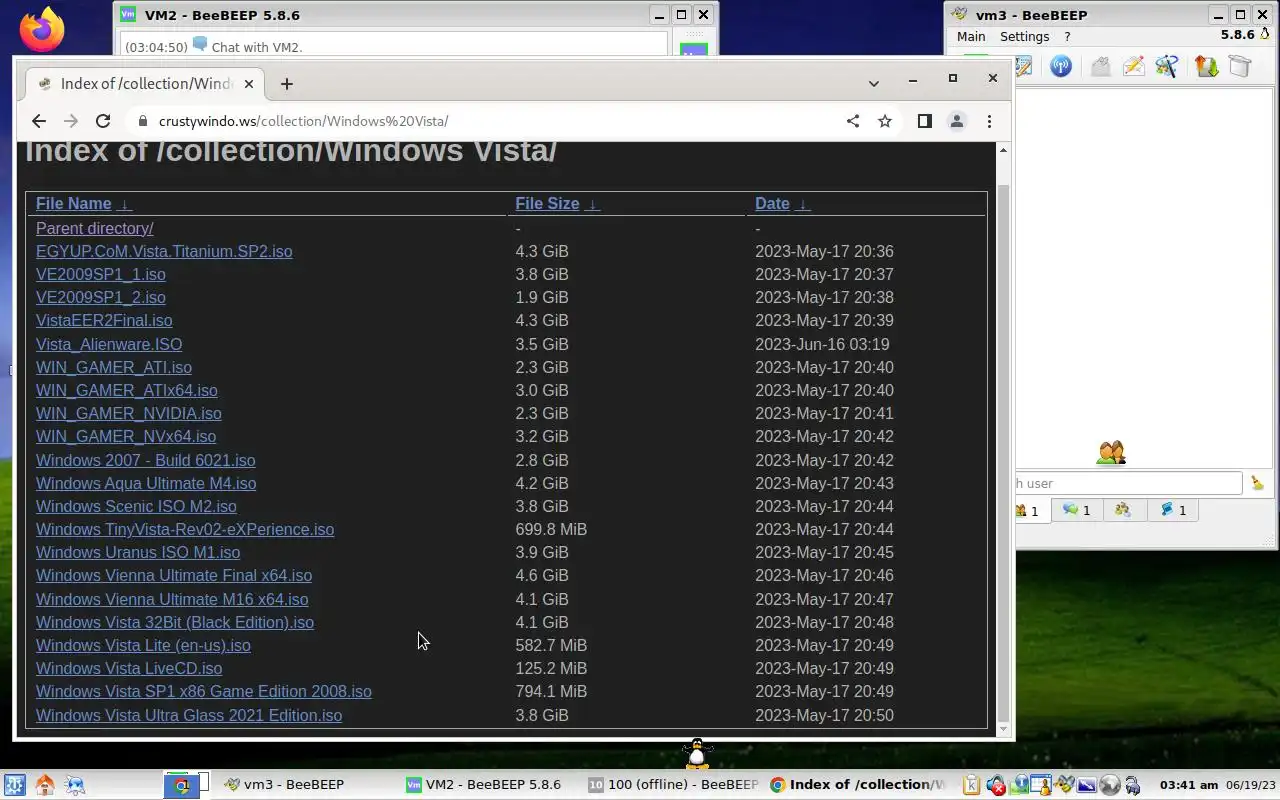
Task: Click Windows Aqua Ultimate M4.iso
Action: click(146, 483)
